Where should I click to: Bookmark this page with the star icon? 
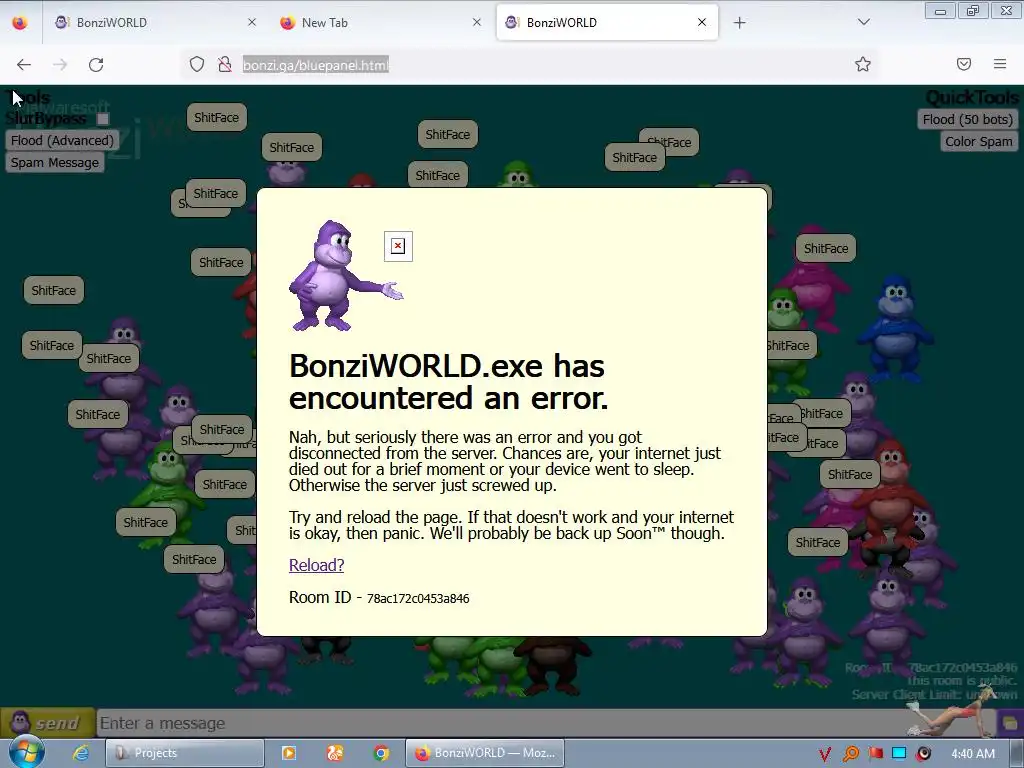tap(863, 64)
